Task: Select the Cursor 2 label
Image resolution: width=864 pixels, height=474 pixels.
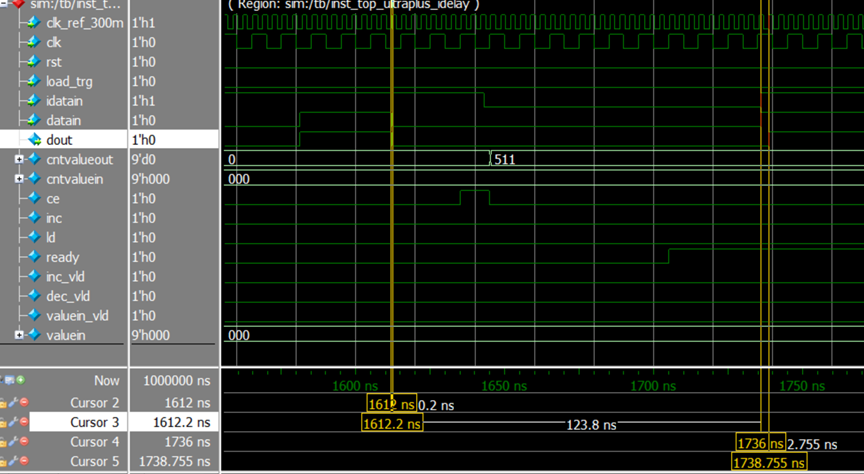Action: coord(94,403)
